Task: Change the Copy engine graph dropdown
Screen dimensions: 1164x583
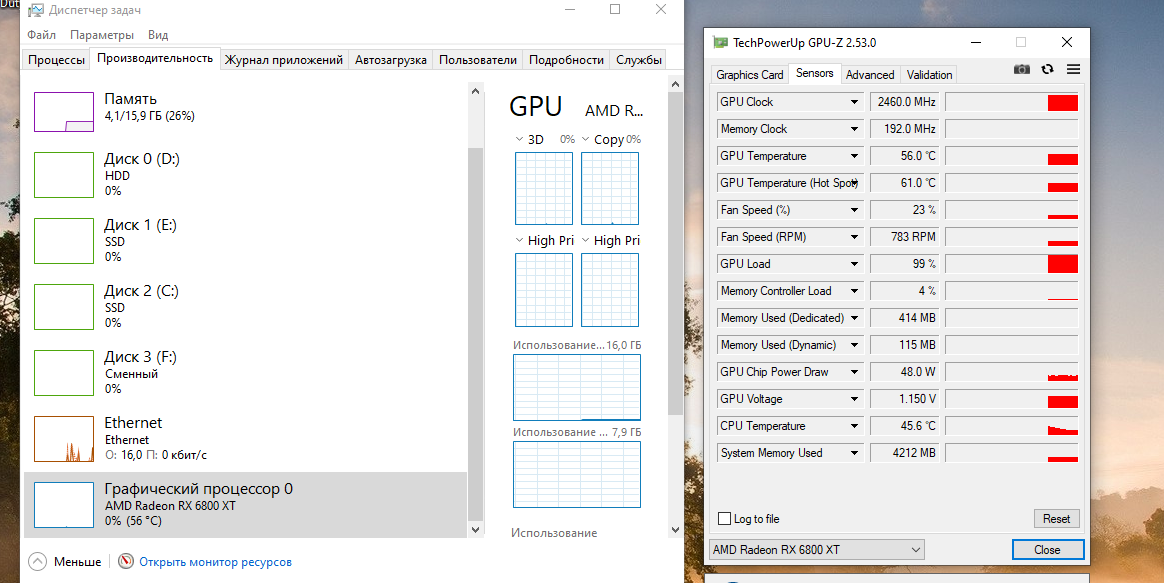Action: [x=585, y=139]
